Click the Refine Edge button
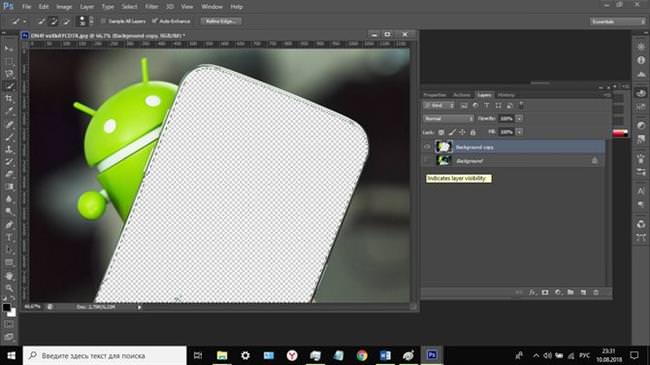The width and height of the screenshot is (650, 365). (221, 21)
